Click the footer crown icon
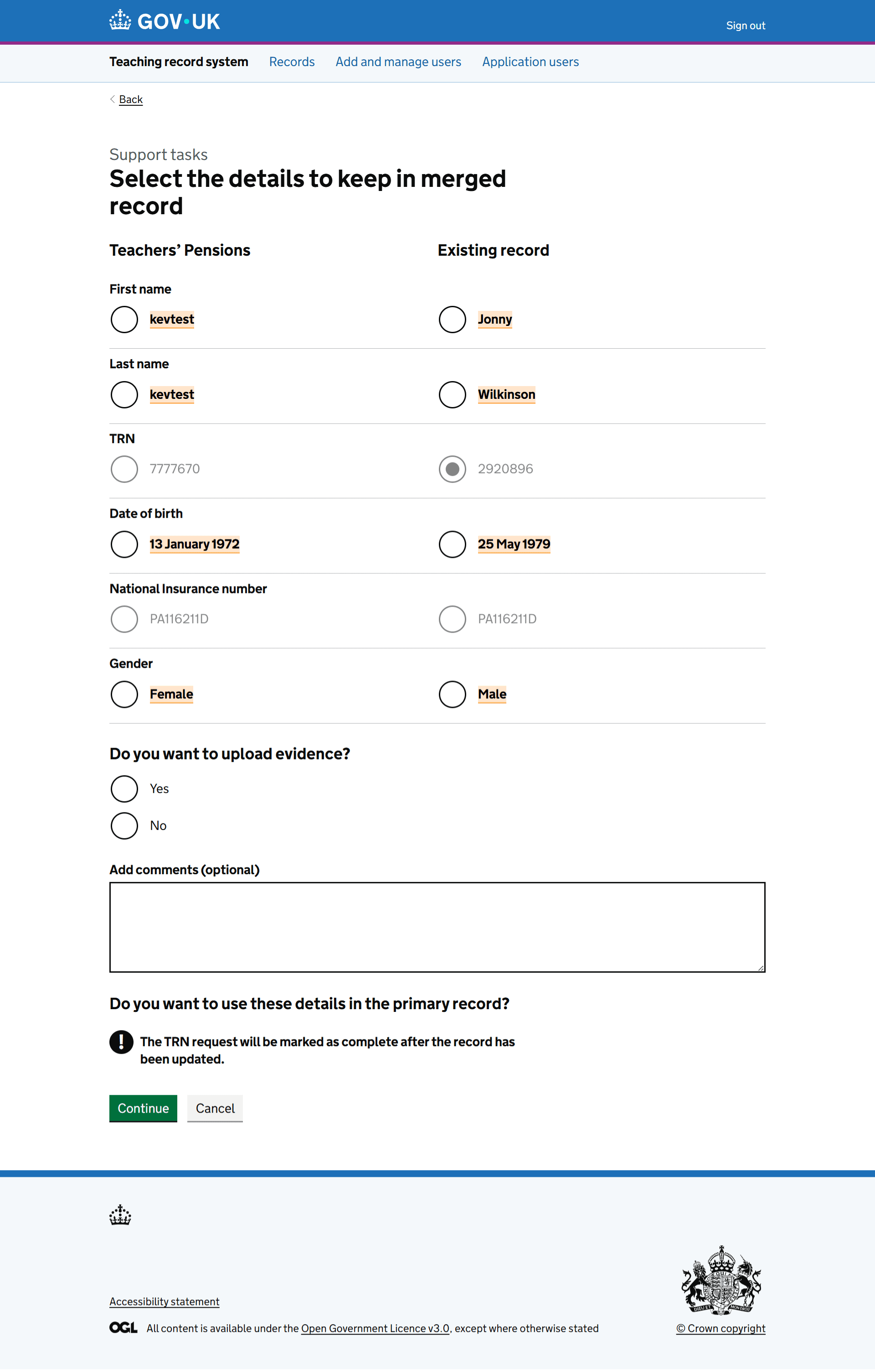This screenshot has height=1372, width=875. [120, 1214]
